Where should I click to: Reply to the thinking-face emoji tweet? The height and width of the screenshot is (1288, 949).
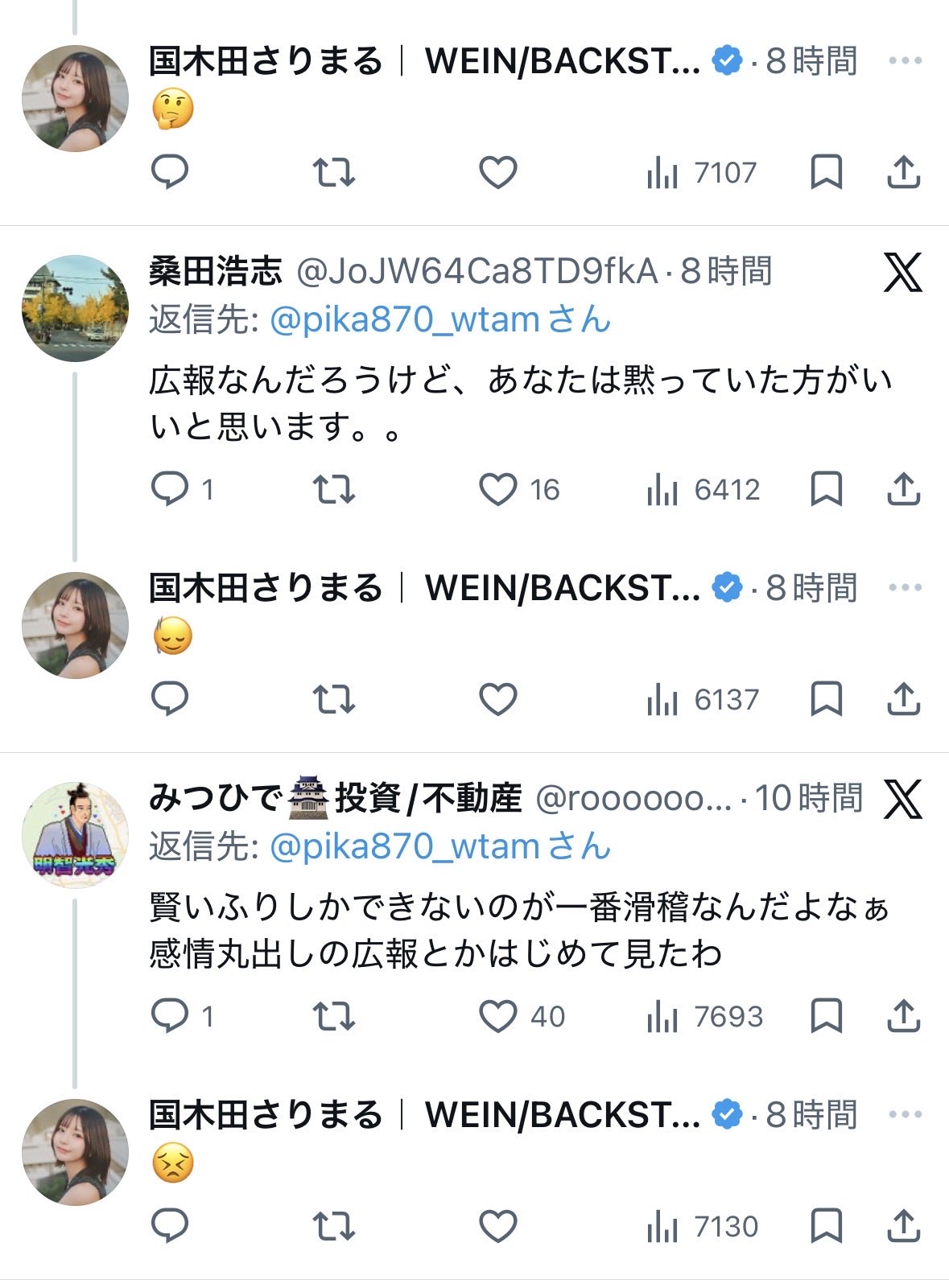click(170, 172)
